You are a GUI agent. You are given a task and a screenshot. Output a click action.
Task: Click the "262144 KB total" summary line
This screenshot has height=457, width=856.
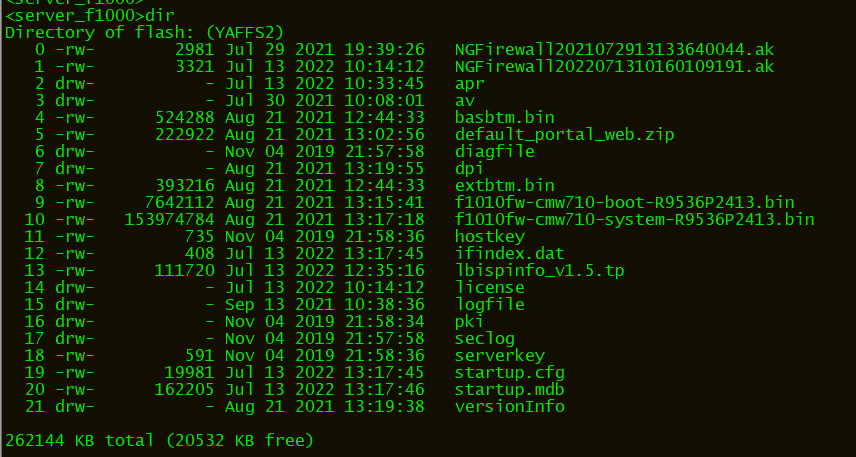click(160, 440)
